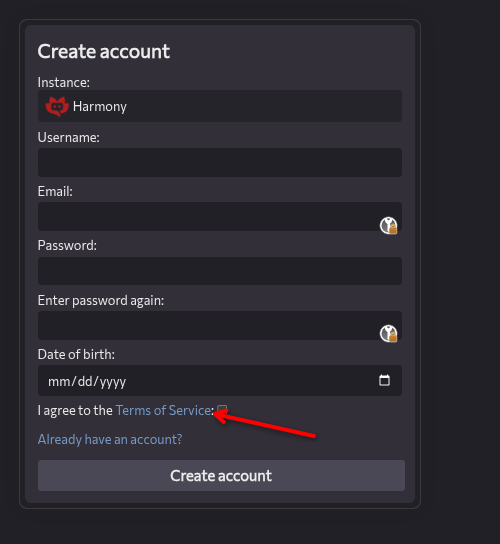Follow the Already have an account link
This screenshot has width=500, height=544.
[x=110, y=440]
